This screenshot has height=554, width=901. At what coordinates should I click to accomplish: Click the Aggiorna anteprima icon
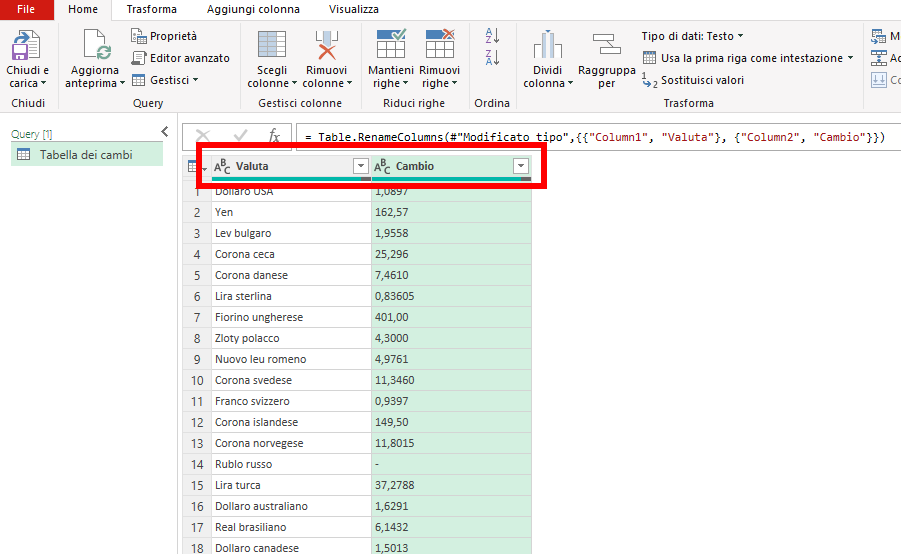(x=97, y=45)
